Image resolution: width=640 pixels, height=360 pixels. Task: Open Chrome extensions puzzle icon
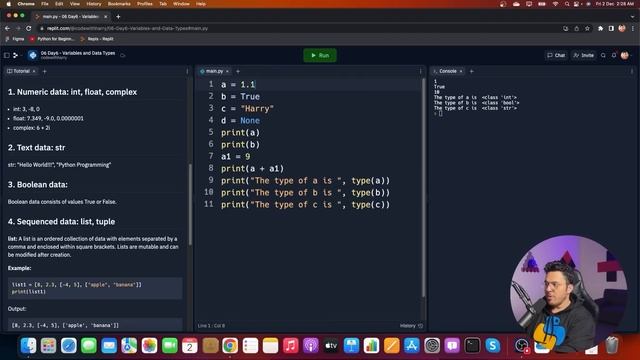tap(600, 29)
